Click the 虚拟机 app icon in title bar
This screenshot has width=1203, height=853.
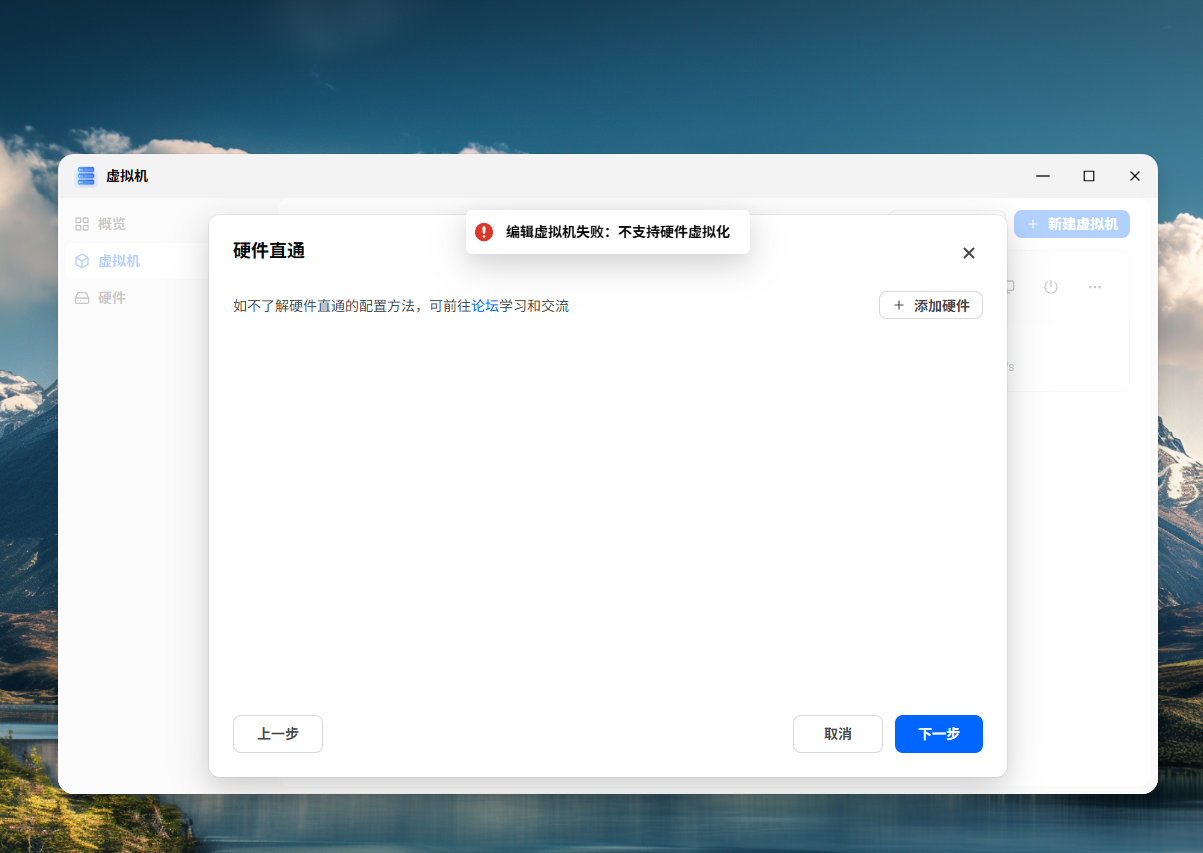coord(86,176)
